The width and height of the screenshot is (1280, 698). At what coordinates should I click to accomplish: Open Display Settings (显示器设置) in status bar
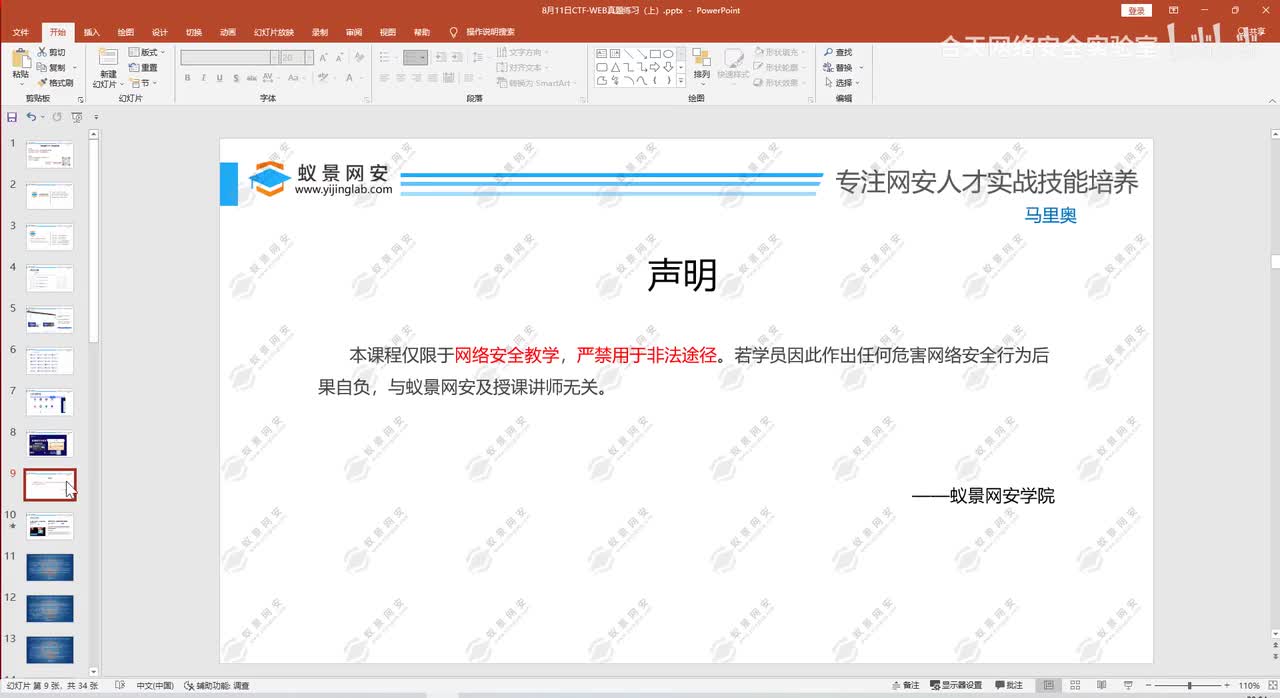(956, 685)
